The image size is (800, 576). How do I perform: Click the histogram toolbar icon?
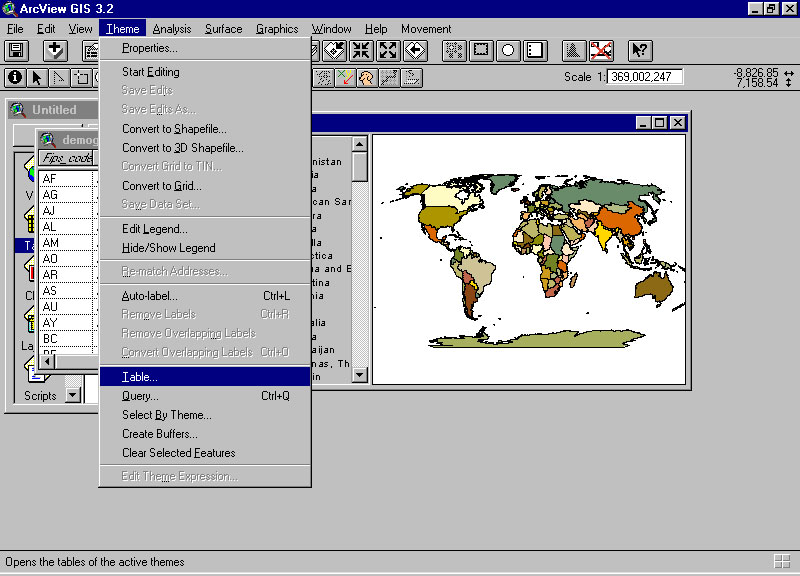coord(574,50)
